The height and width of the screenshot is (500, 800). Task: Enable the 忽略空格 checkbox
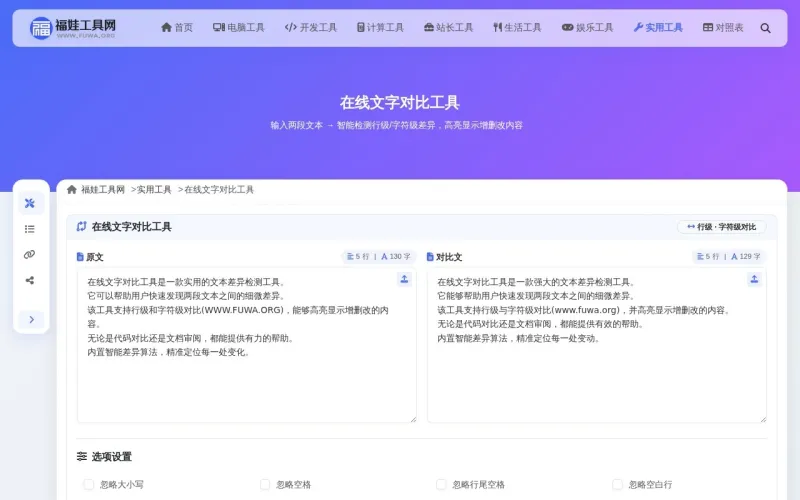[265, 484]
